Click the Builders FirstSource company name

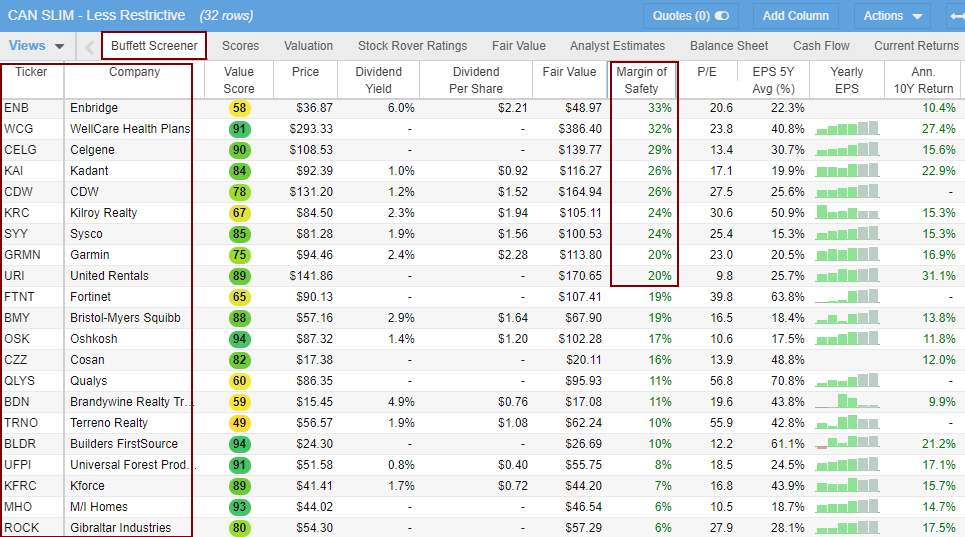point(124,444)
